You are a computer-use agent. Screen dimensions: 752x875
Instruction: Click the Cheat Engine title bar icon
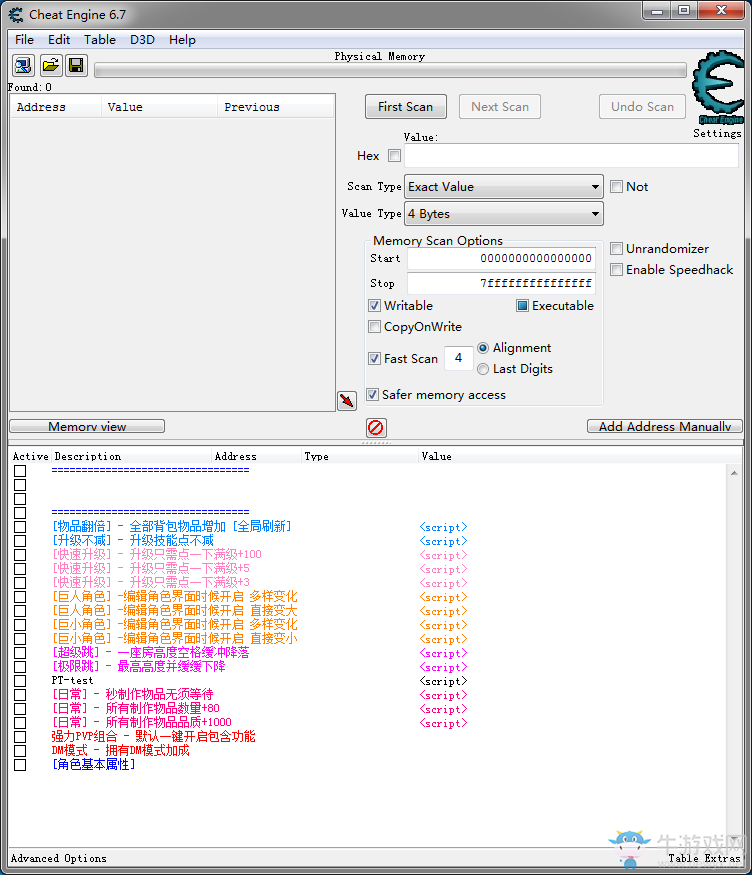(x=16, y=15)
